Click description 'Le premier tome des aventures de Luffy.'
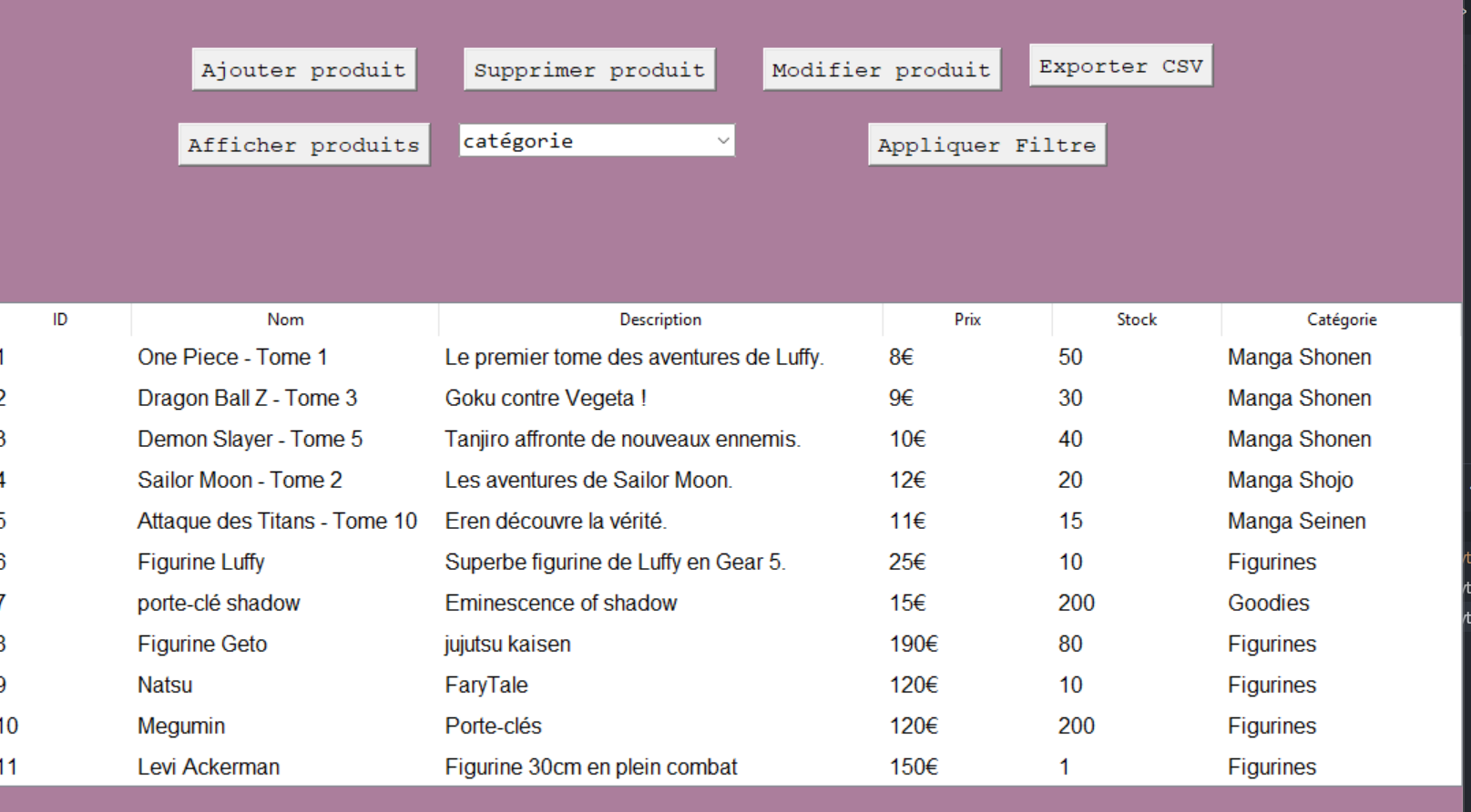Image resolution: width=1471 pixels, height=812 pixels. 634,357
